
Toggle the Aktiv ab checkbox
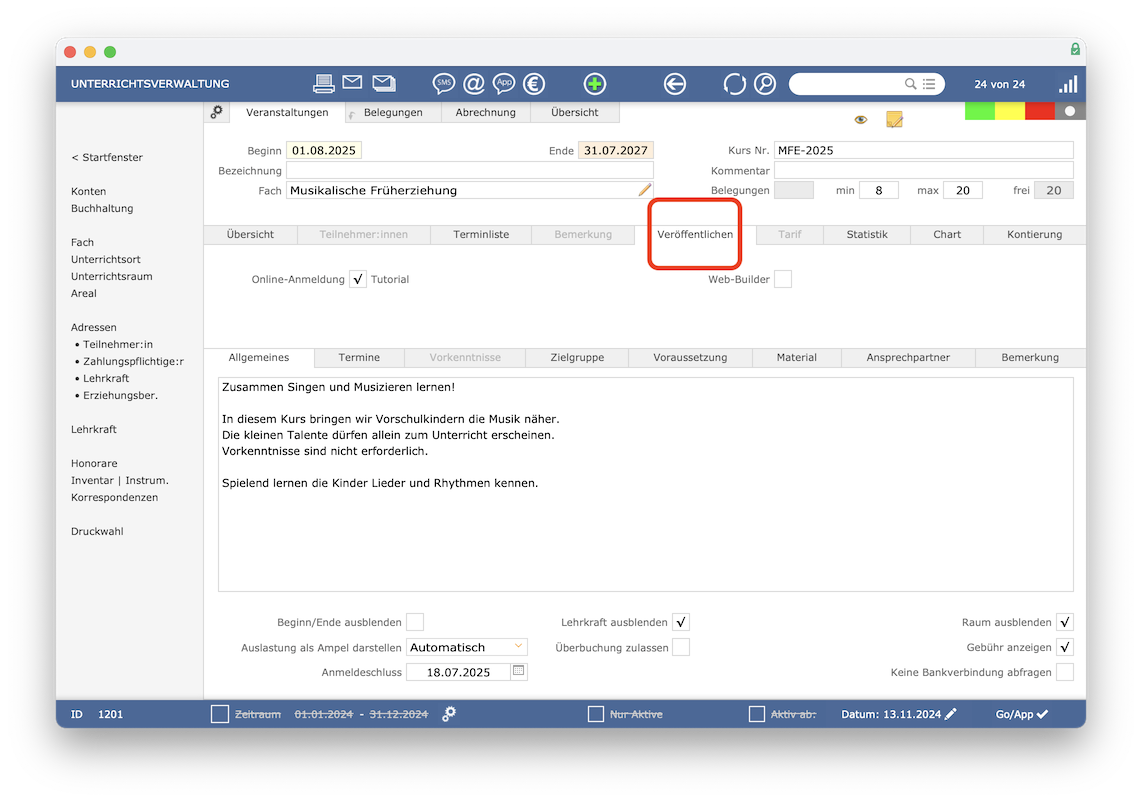[757, 714]
